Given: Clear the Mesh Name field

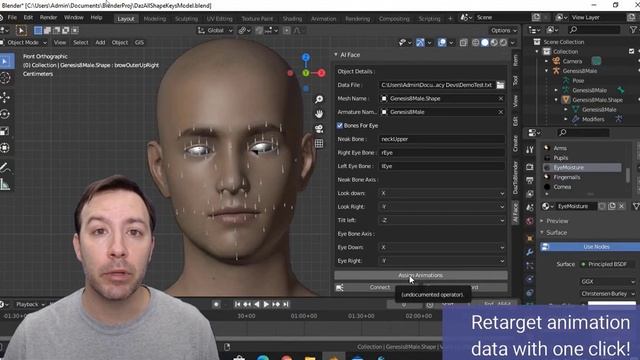Looking at the screenshot, I should [x=500, y=98].
